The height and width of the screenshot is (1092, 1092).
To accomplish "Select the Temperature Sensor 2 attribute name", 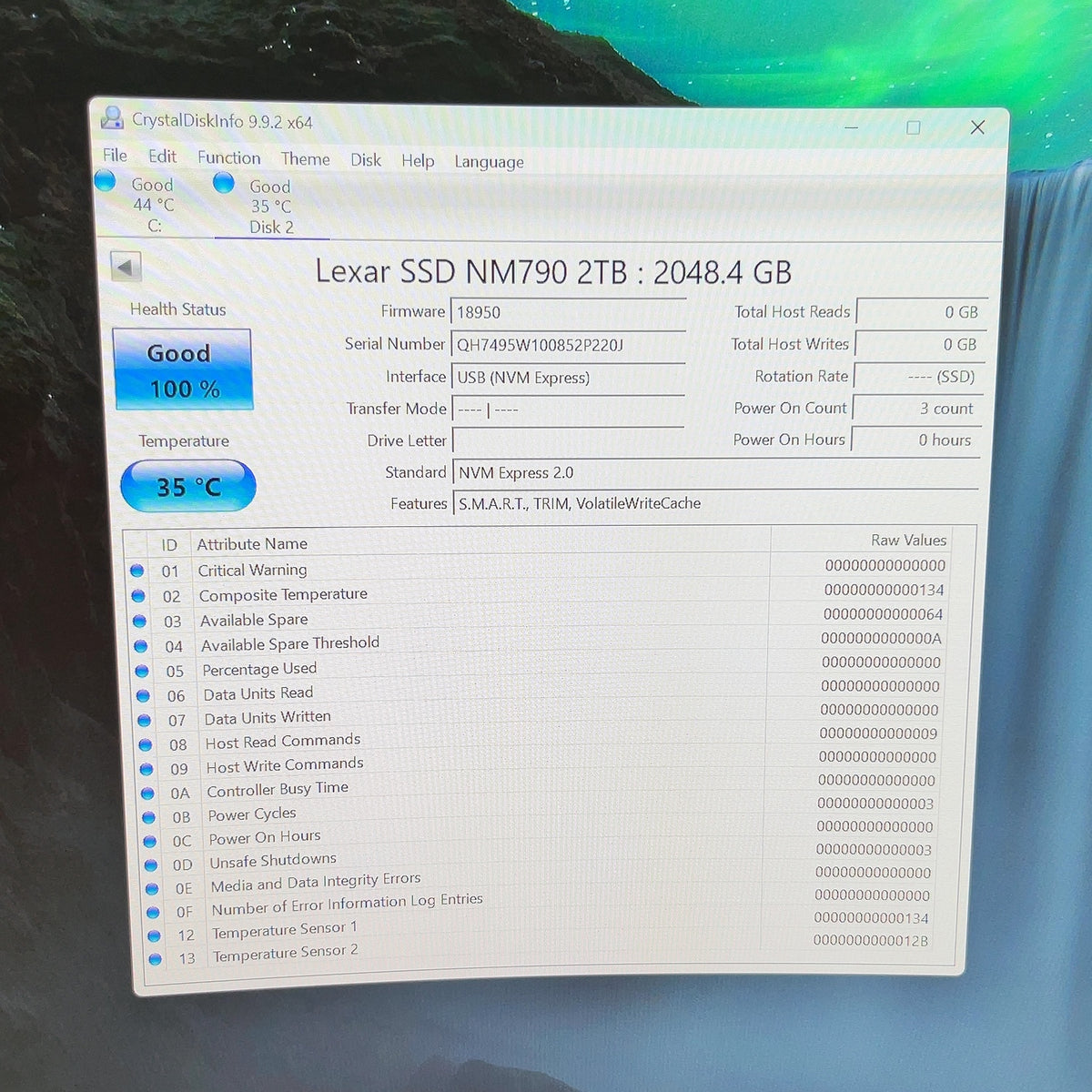I will click(x=285, y=953).
